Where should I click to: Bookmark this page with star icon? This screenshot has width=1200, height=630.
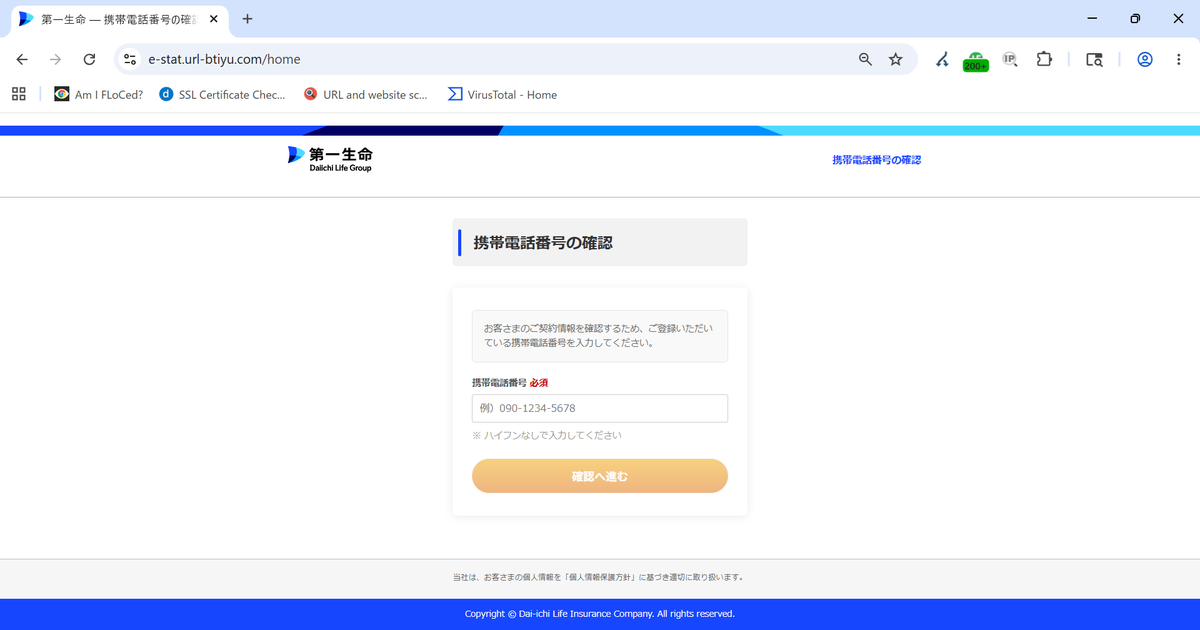(x=896, y=59)
